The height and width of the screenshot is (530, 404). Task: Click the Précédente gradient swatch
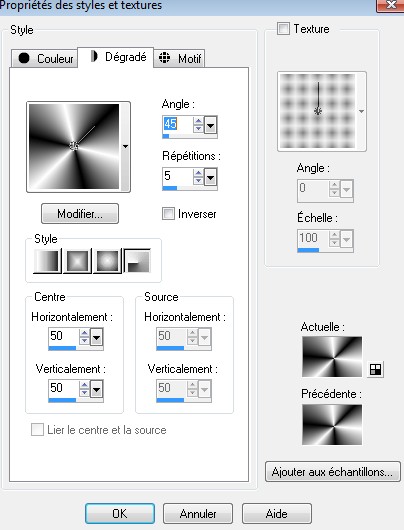point(332,425)
